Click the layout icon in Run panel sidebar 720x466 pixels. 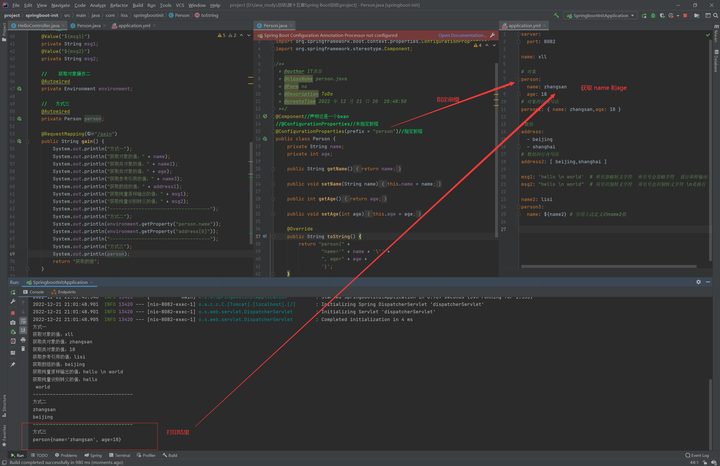pyautogui.click(x=13, y=353)
